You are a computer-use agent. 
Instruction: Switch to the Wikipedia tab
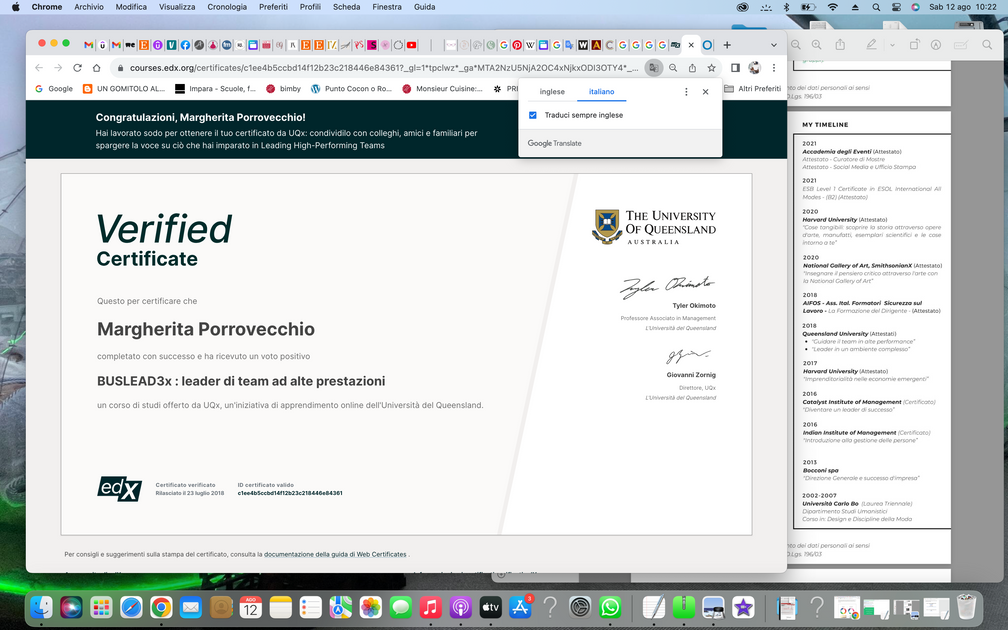pyautogui.click(x=530, y=45)
